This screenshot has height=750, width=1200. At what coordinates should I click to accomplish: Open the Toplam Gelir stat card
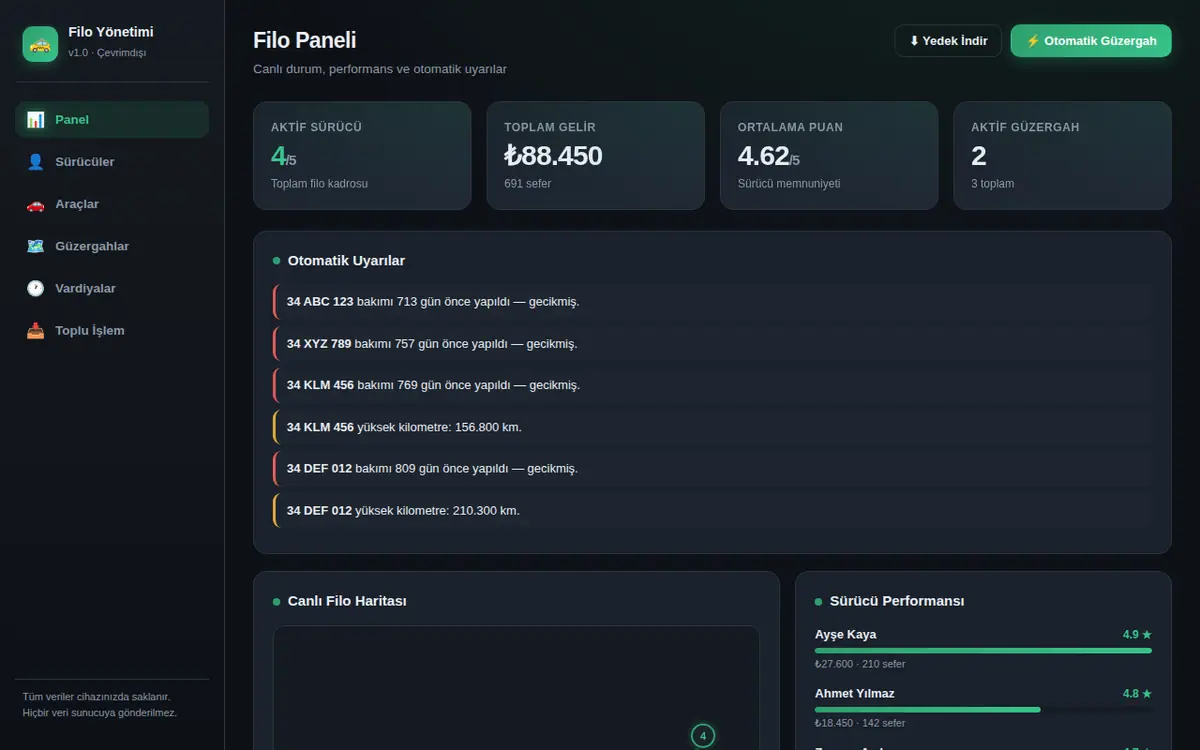[596, 156]
